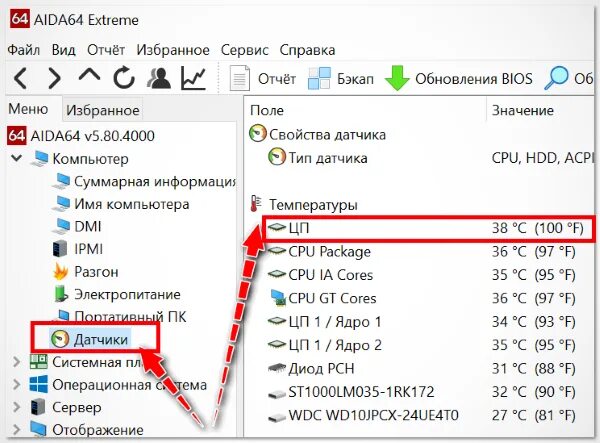Click the 31 °C (88 °F) value

533,368
